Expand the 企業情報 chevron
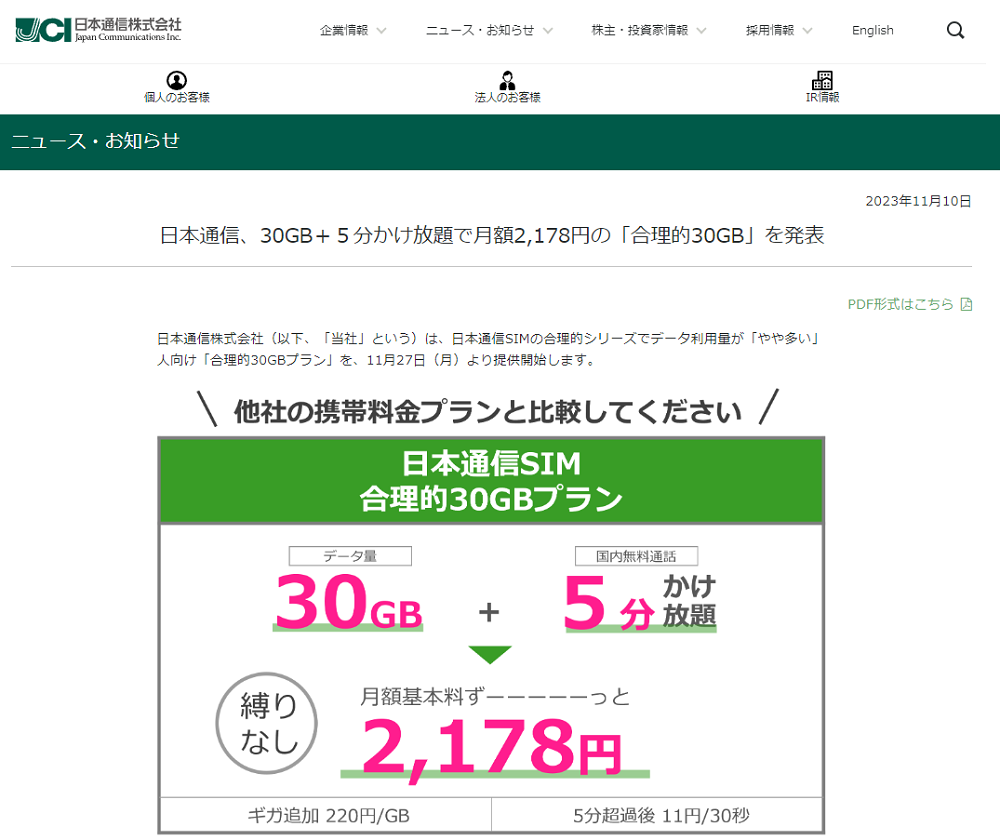1000x840 pixels. coord(381,31)
